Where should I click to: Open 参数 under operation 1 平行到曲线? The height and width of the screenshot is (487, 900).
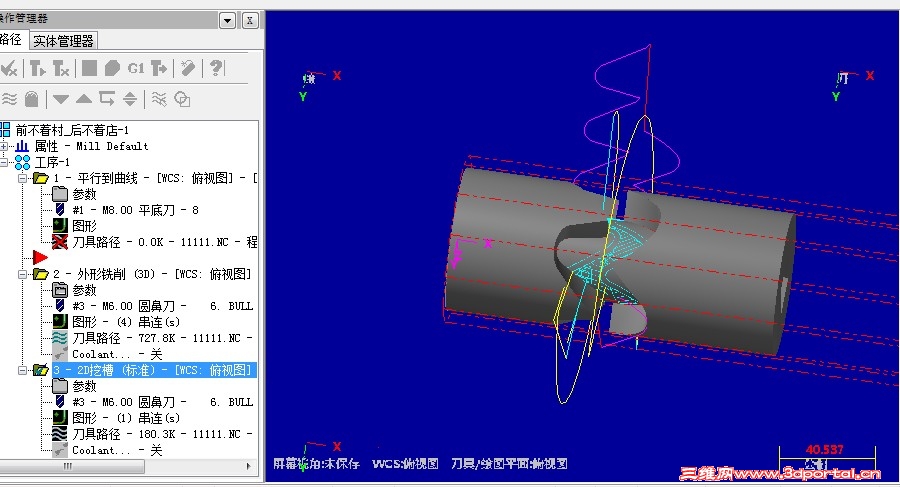(84, 195)
